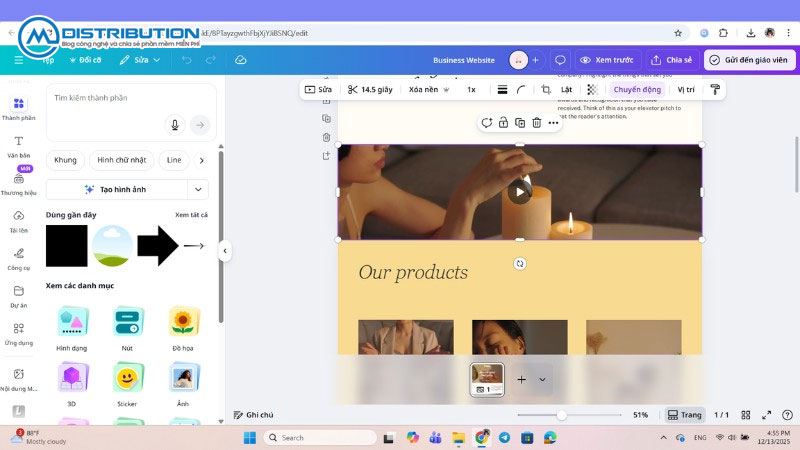The width and height of the screenshot is (800, 450).
Task: Toggle Trang pages view button
Action: pyautogui.click(x=685, y=415)
